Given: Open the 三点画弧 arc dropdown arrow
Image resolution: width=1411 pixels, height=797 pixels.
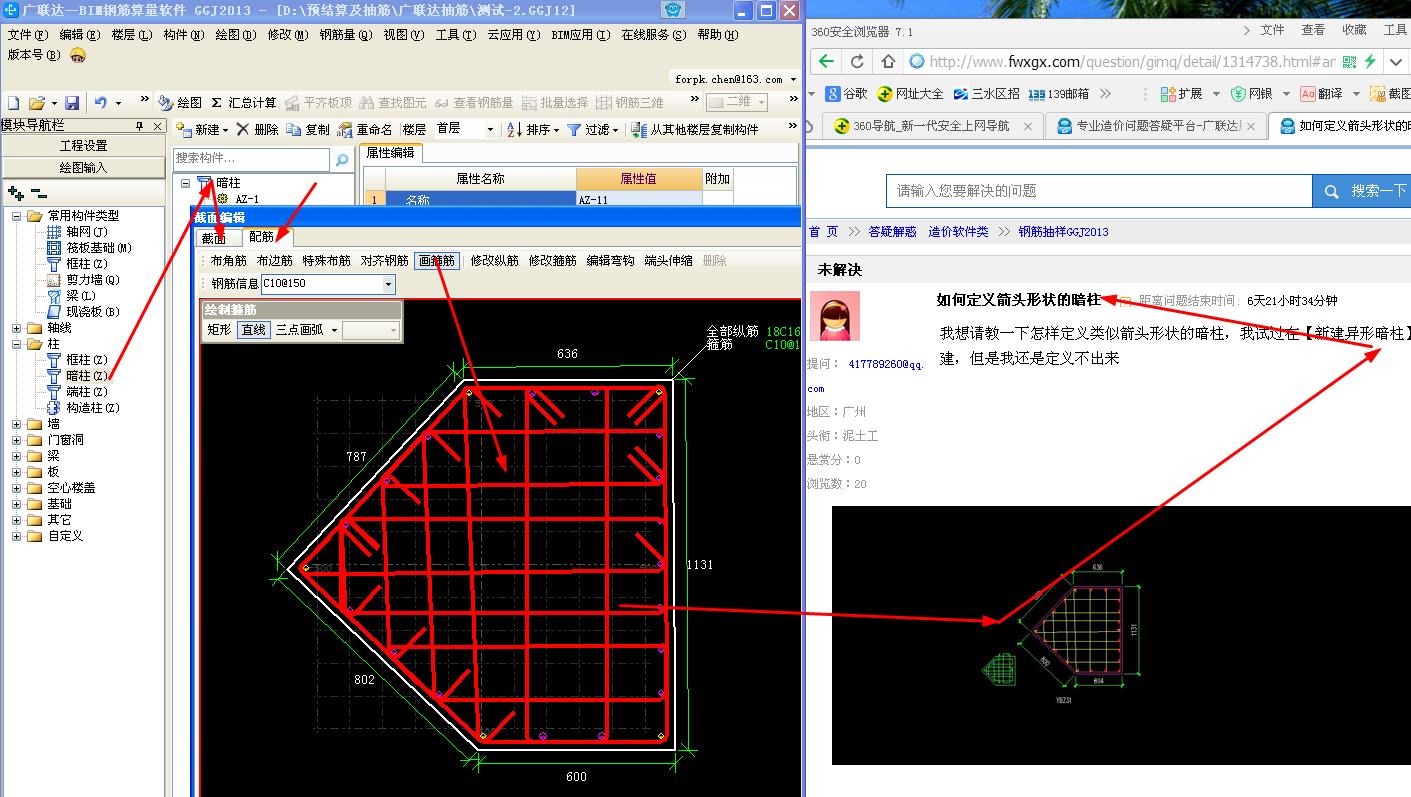Looking at the screenshot, I should coord(334,329).
